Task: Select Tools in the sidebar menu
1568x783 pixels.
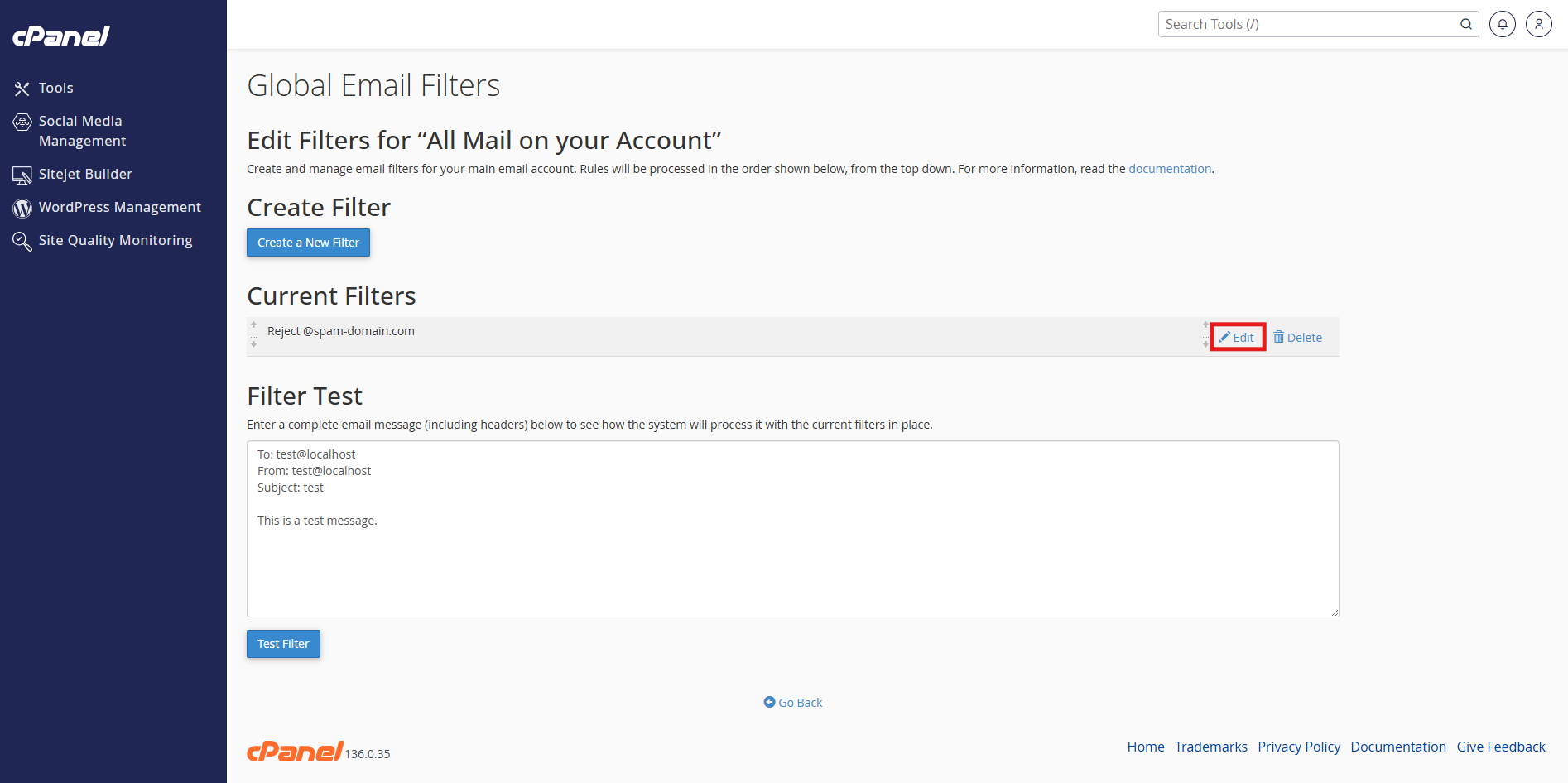Action: coord(56,88)
